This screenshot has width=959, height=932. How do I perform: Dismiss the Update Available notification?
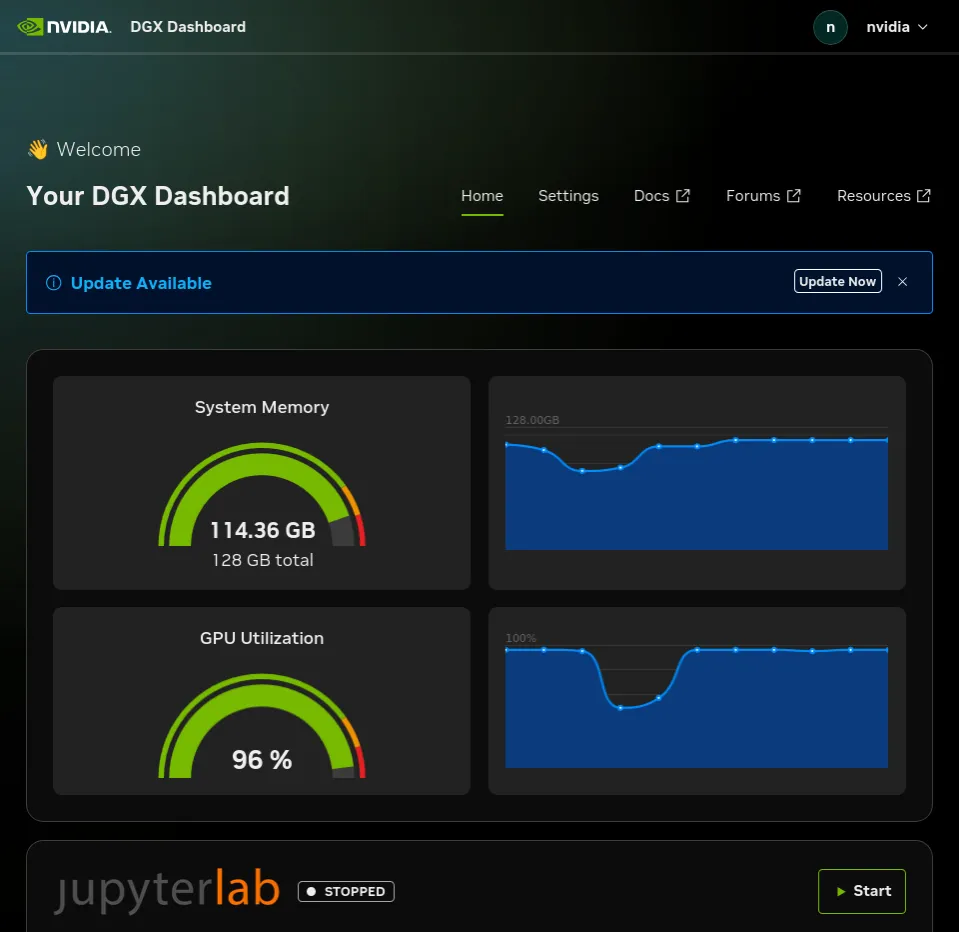[x=902, y=281]
